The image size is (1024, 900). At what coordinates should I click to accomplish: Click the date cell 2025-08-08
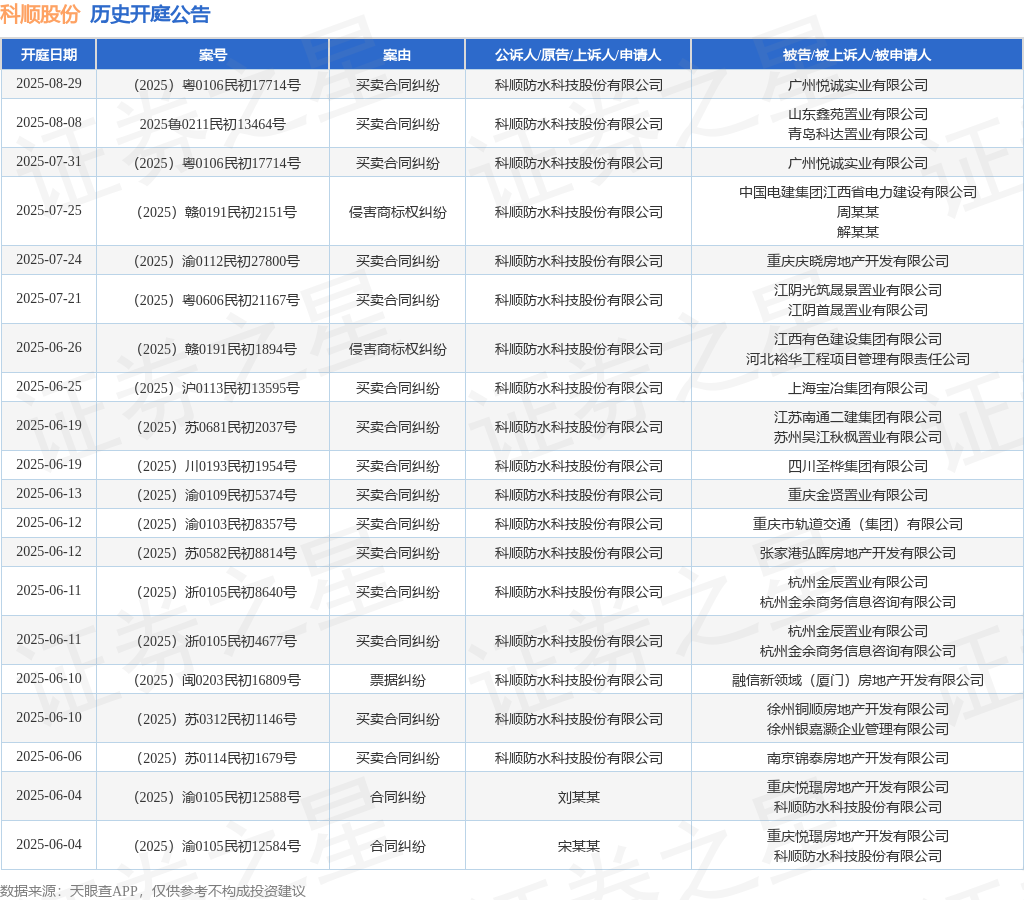coord(49,123)
